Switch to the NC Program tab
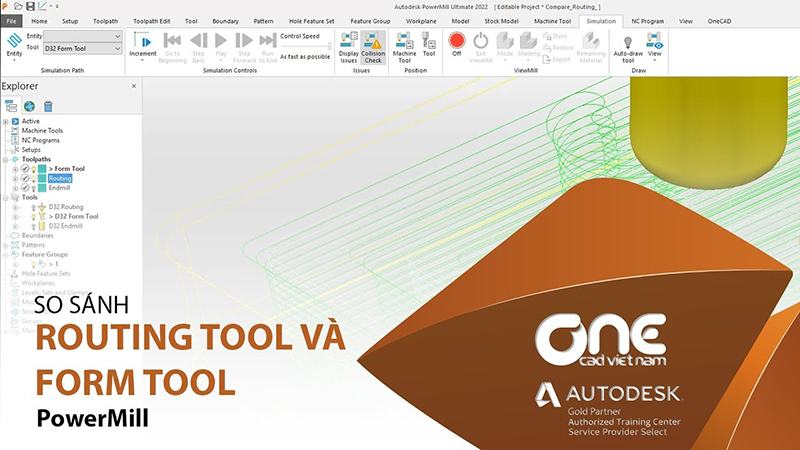The height and width of the screenshot is (450, 800). pyautogui.click(x=647, y=21)
